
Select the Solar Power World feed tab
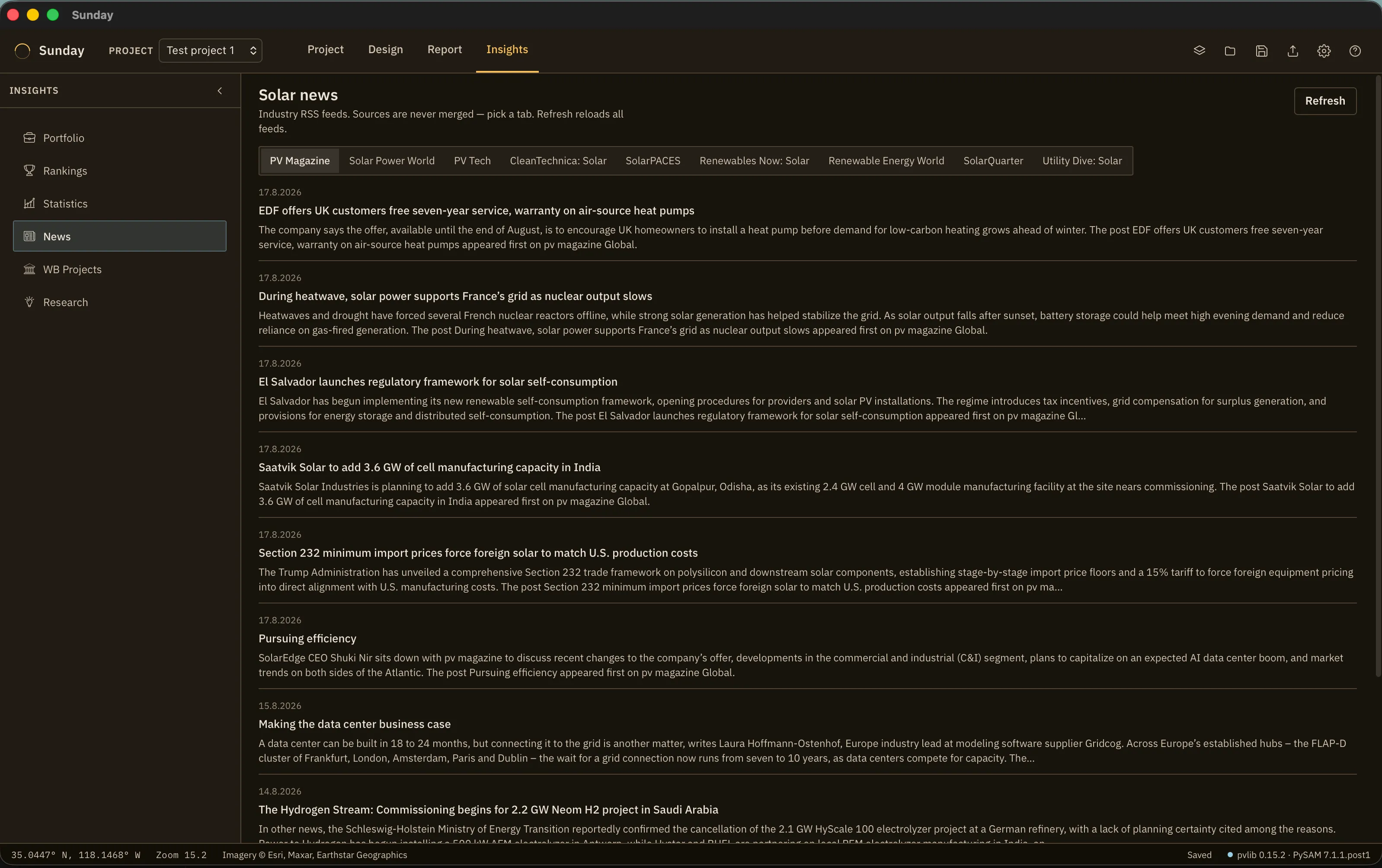tap(392, 161)
